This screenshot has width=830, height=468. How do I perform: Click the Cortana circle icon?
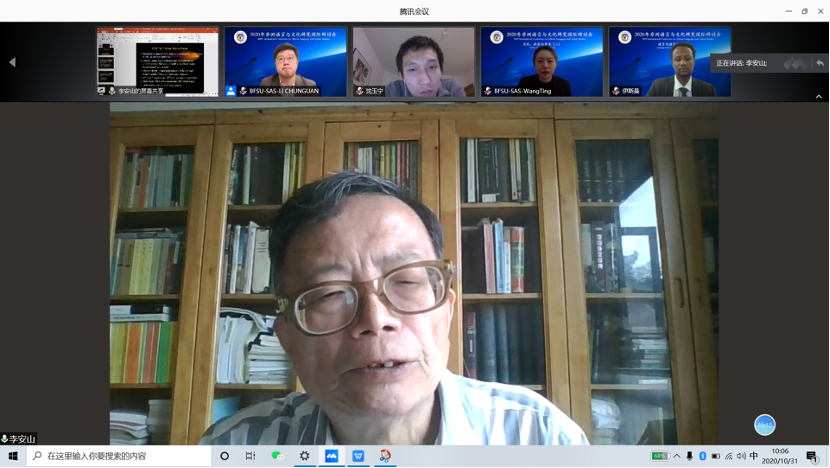(x=225, y=456)
